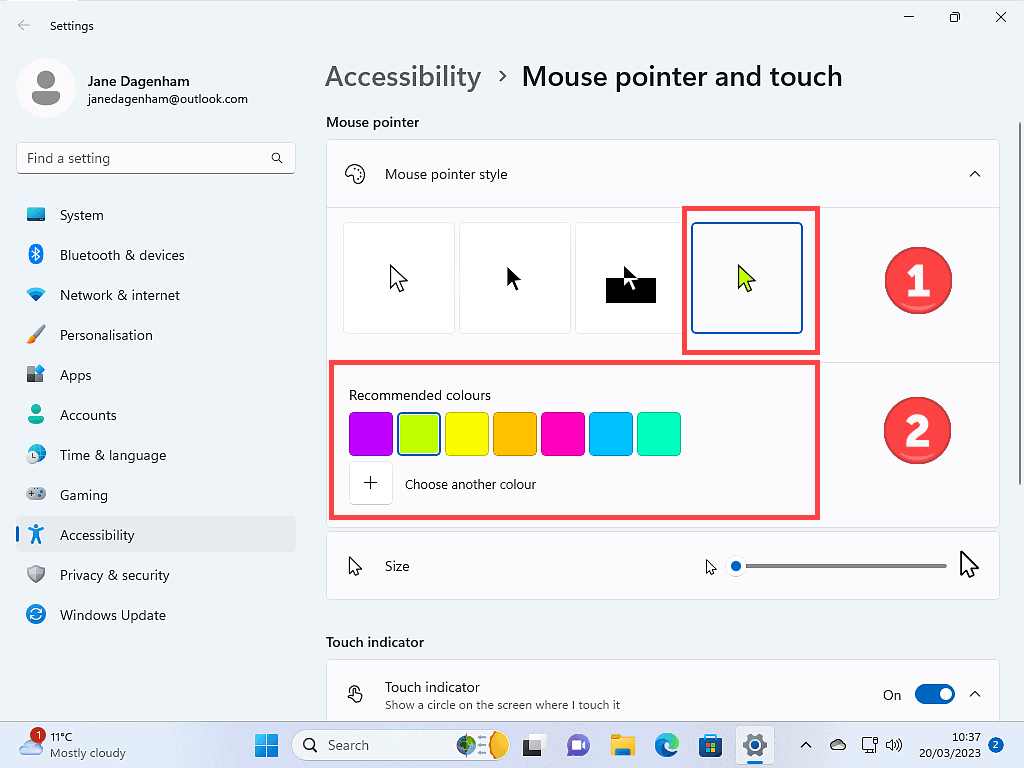Expand the Touch indicator options chevron
This screenshot has width=1024, height=768.
pyautogui.click(x=975, y=694)
